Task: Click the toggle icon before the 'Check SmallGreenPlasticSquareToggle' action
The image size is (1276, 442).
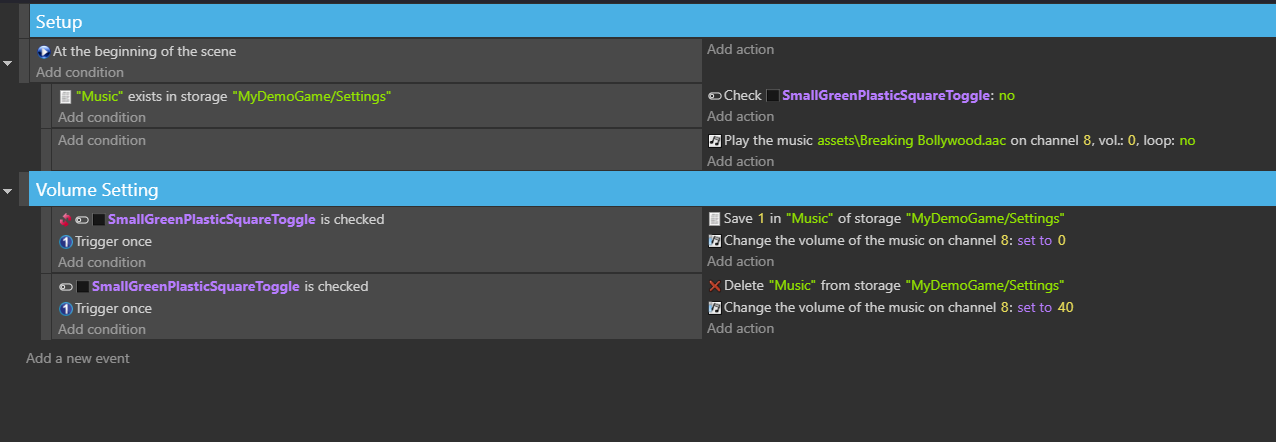Action: click(714, 95)
